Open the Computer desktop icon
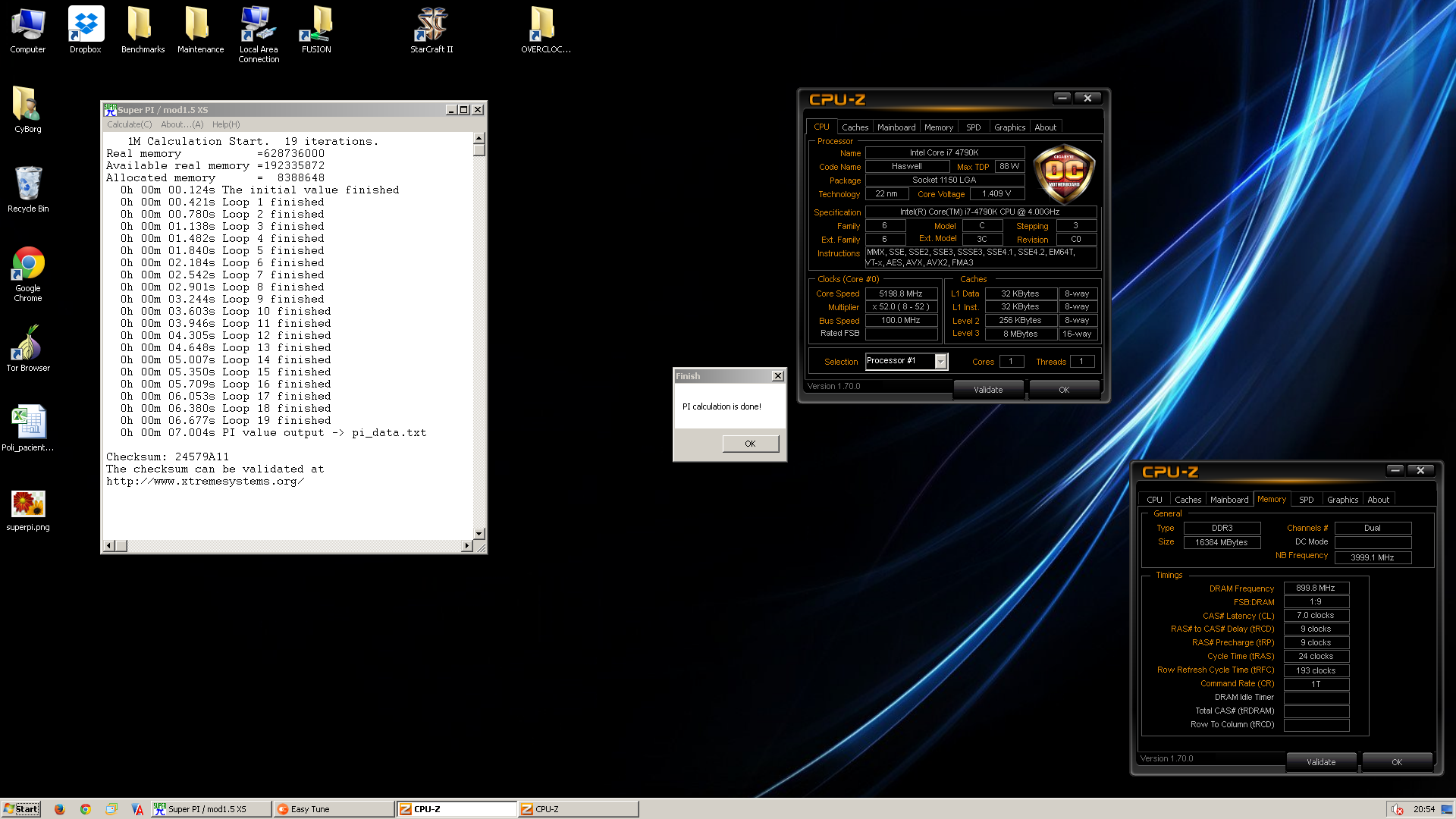The height and width of the screenshot is (819, 1456). click(x=28, y=31)
